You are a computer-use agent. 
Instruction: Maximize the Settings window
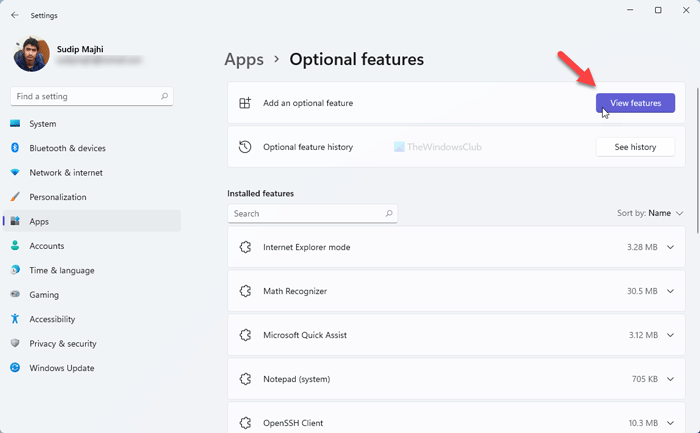658,10
